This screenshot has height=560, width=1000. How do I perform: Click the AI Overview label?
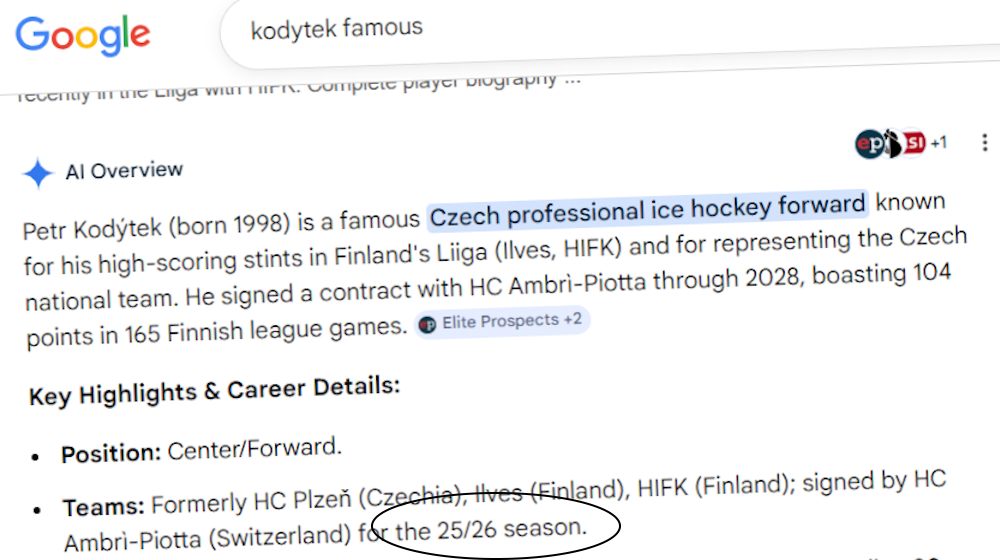(x=124, y=171)
